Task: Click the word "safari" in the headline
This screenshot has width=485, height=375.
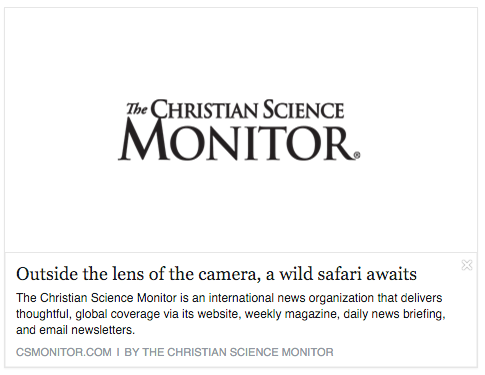Action: click(x=339, y=274)
